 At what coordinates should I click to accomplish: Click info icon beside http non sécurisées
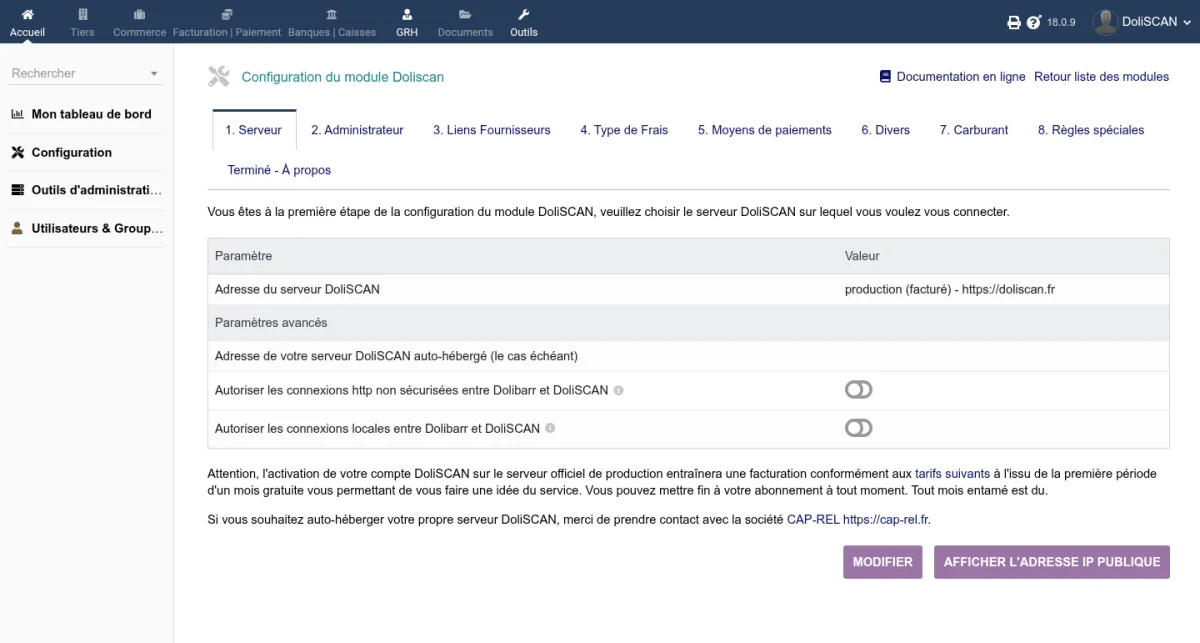618,390
